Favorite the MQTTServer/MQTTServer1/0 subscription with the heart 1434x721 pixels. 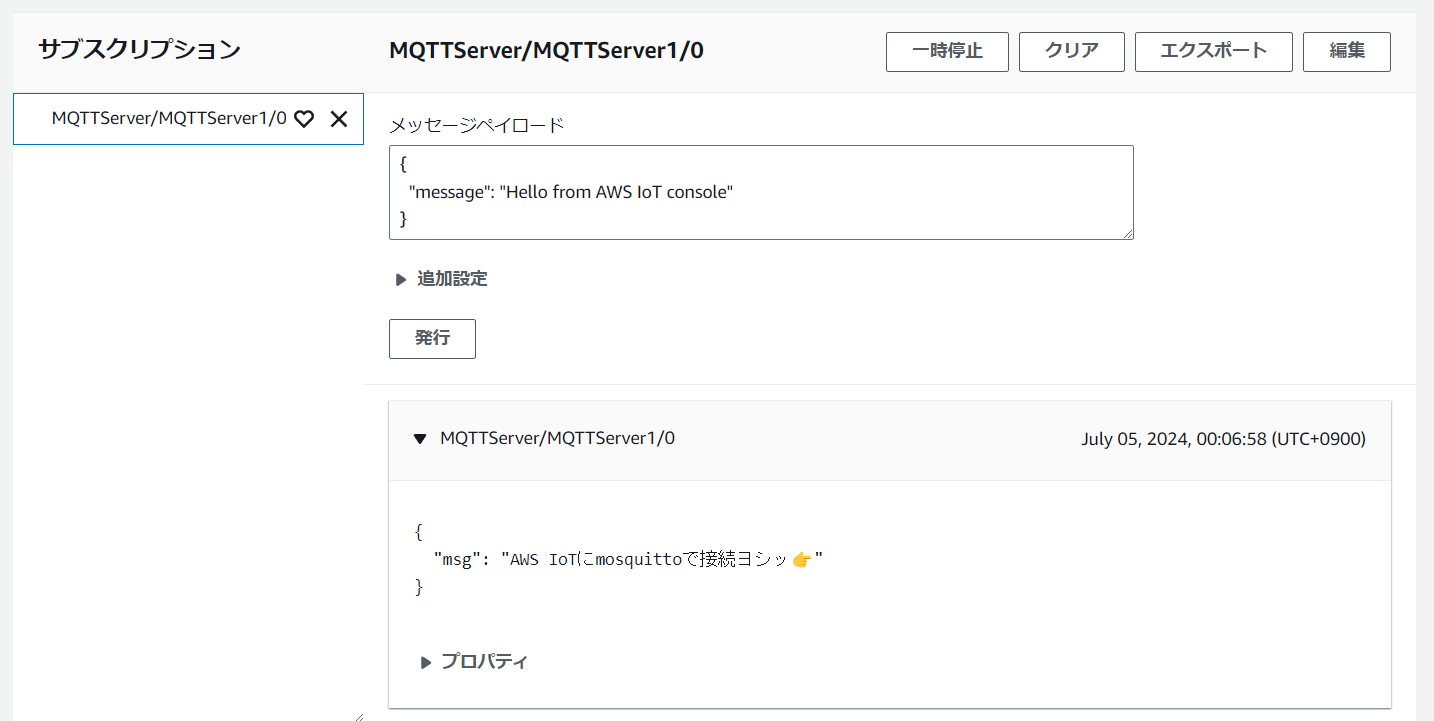(x=304, y=119)
